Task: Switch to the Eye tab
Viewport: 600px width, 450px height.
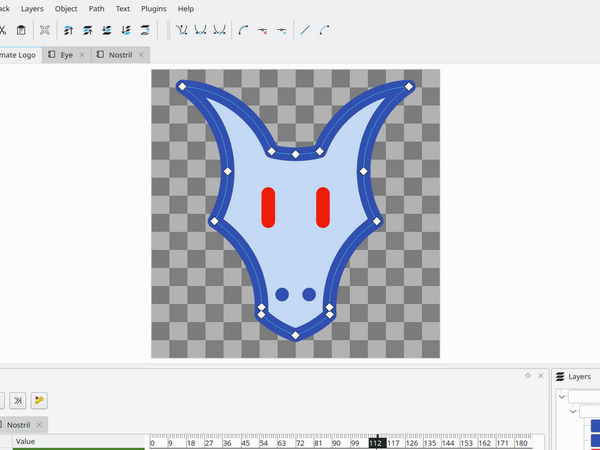Action: [x=66, y=54]
